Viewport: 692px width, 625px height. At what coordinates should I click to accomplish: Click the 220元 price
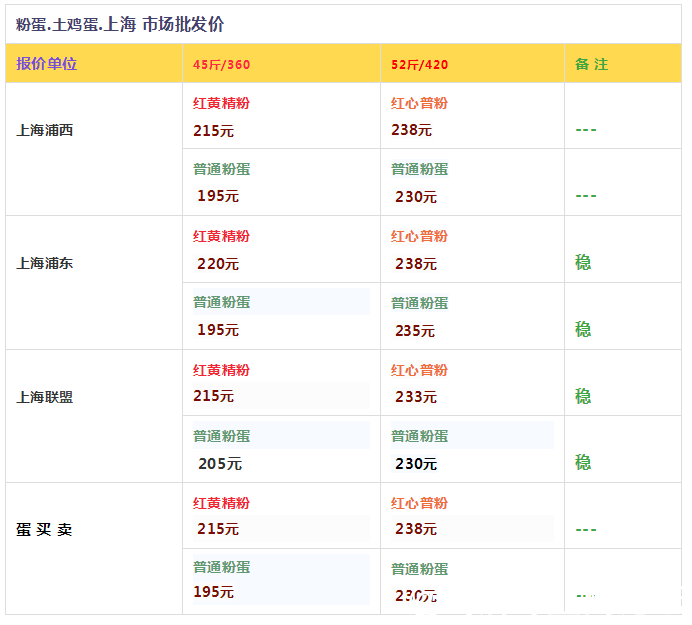[218, 264]
